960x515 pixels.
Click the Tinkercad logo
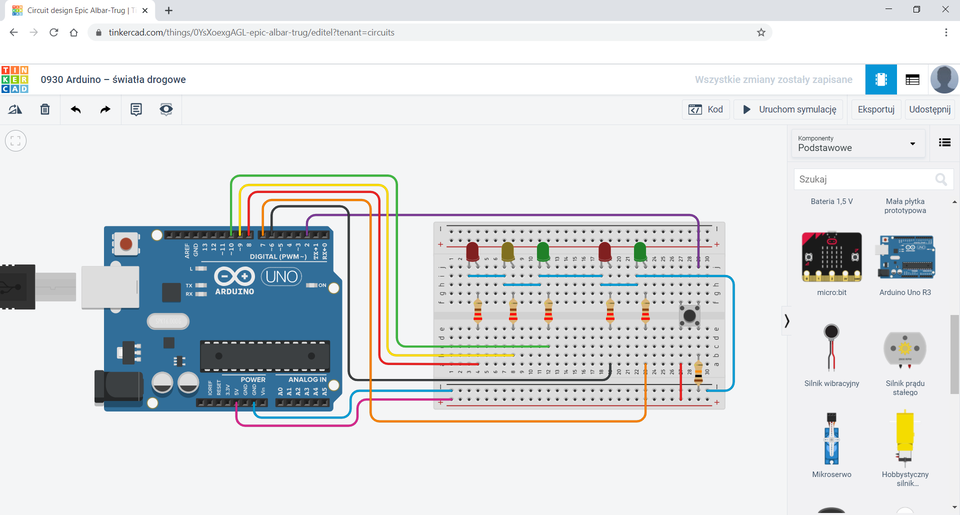click(15, 80)
